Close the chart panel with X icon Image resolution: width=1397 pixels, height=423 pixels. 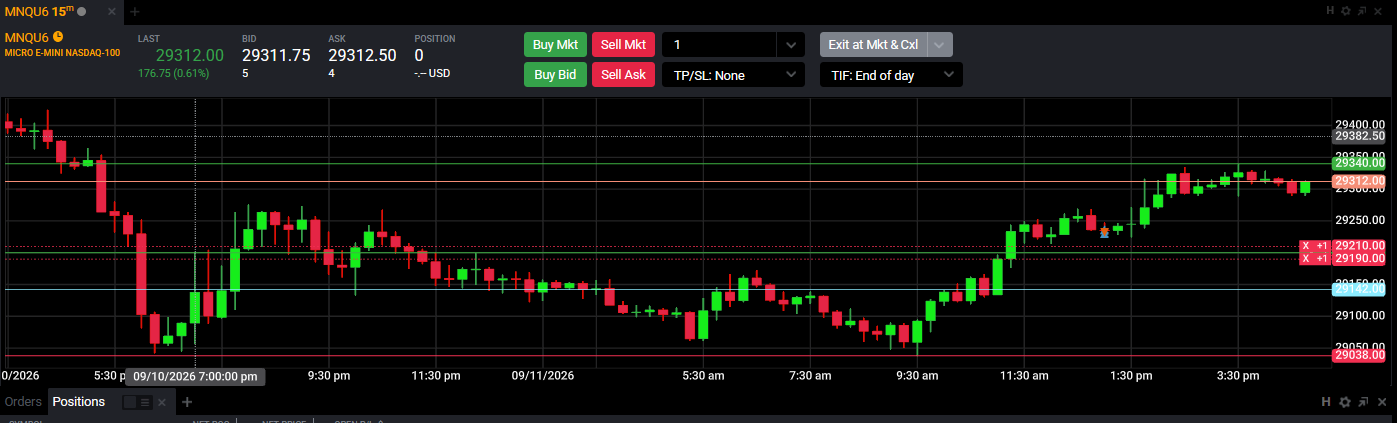click(1378, 10)
